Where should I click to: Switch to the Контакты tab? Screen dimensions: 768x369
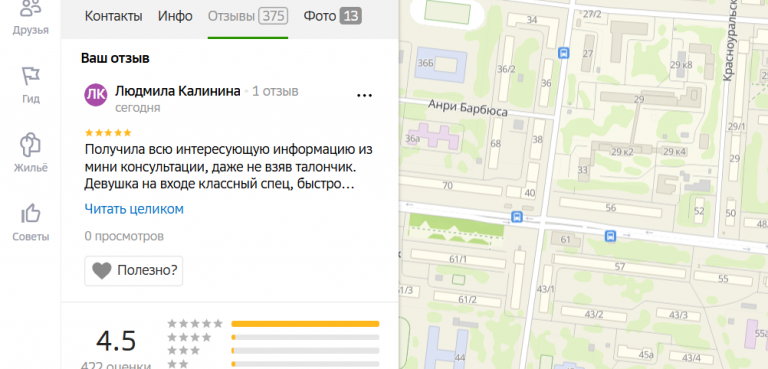114,16
